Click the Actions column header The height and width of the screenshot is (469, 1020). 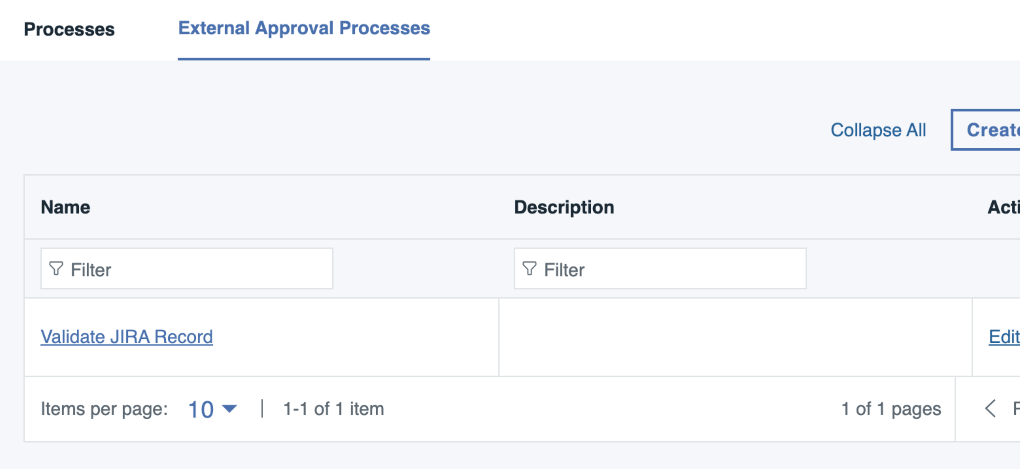tap(1003, 207)
